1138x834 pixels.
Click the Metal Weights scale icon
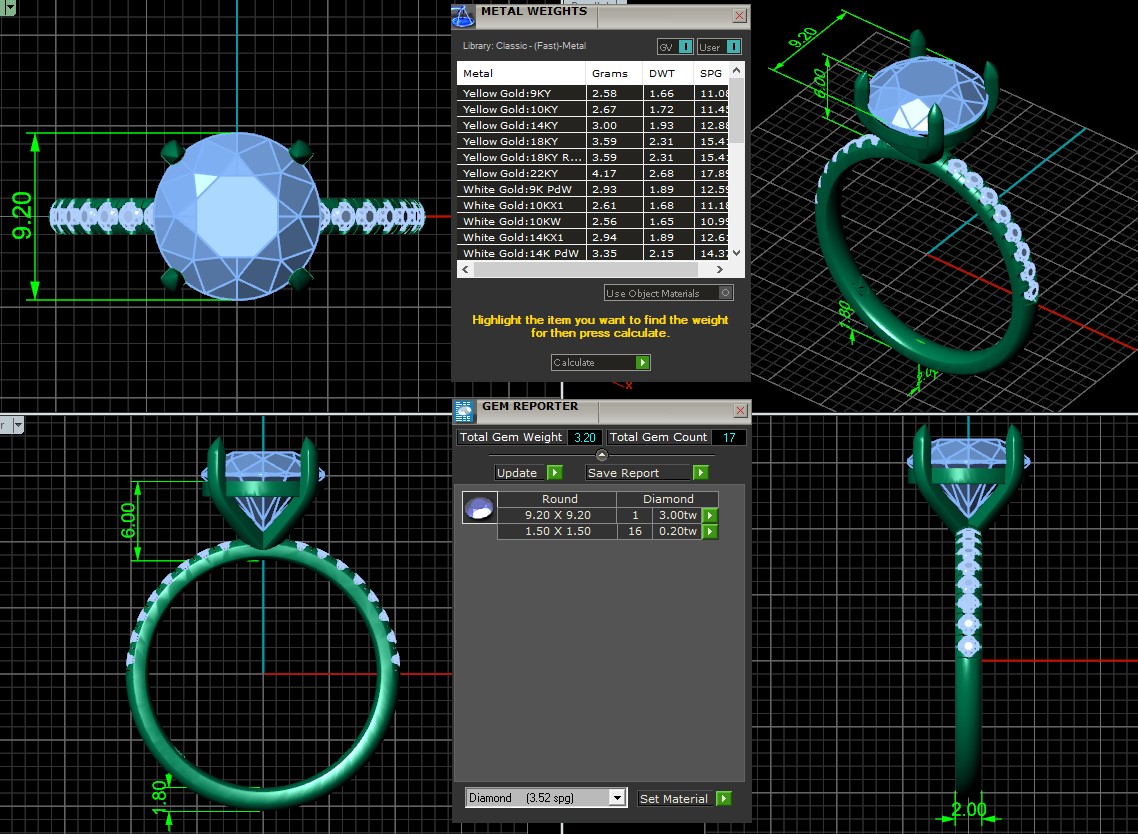pyautogui.click(x=463, y=16)
